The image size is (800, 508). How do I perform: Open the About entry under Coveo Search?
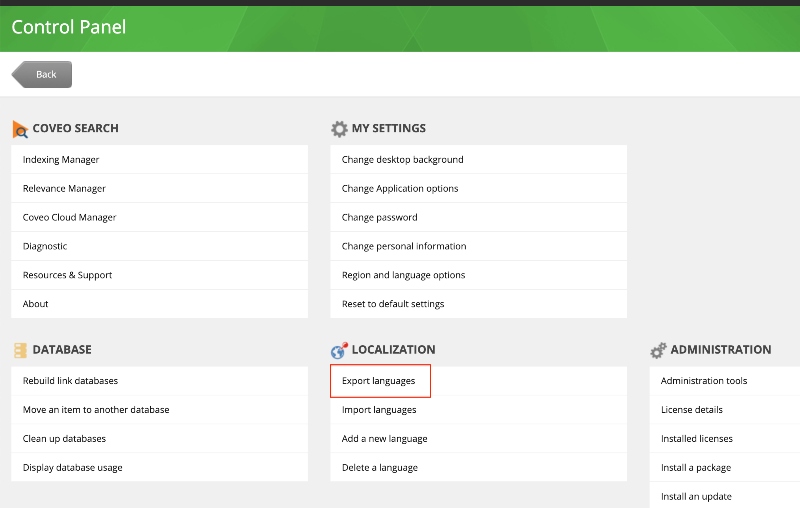tap(160, 304)
